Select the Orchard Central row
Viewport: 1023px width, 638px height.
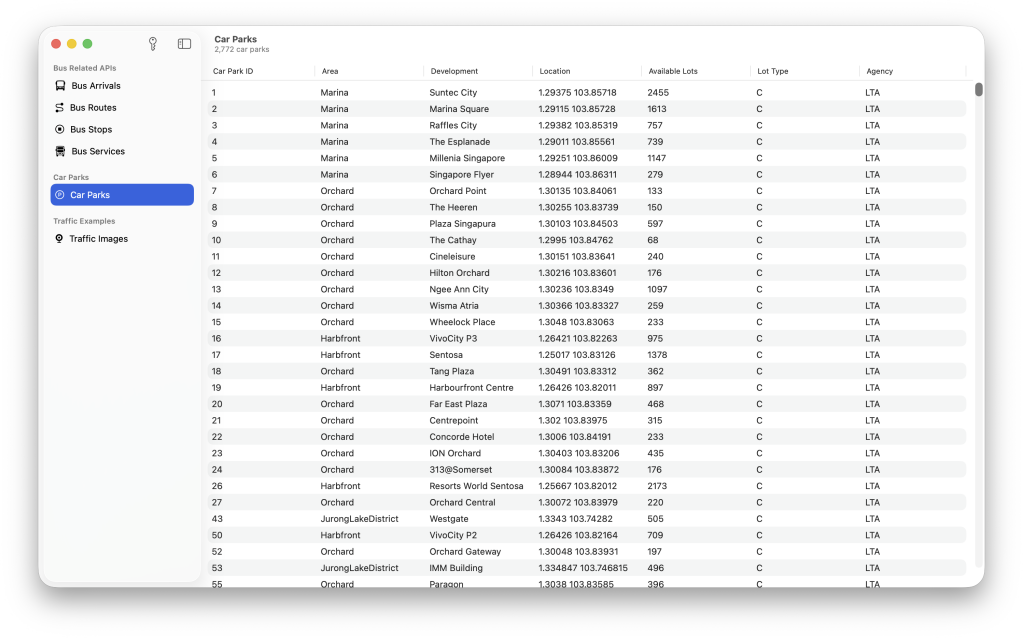(x=587, y=502)
